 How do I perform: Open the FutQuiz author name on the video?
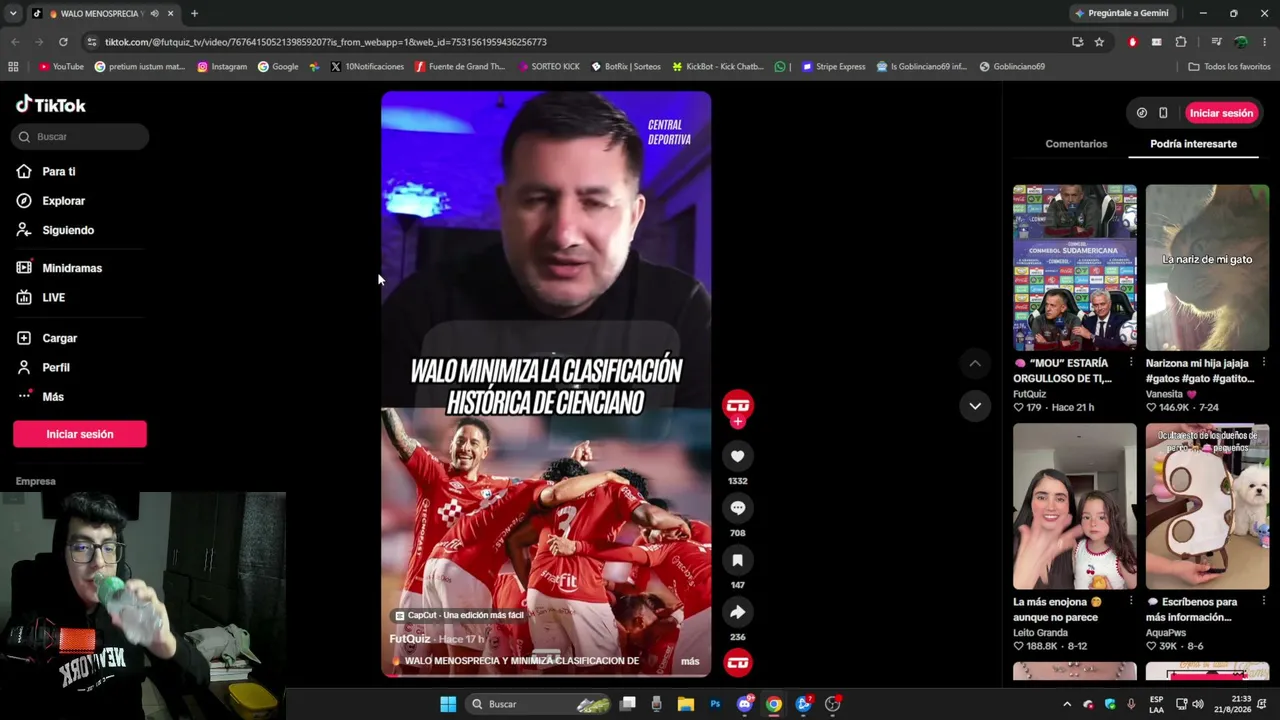tap(410, 639)
